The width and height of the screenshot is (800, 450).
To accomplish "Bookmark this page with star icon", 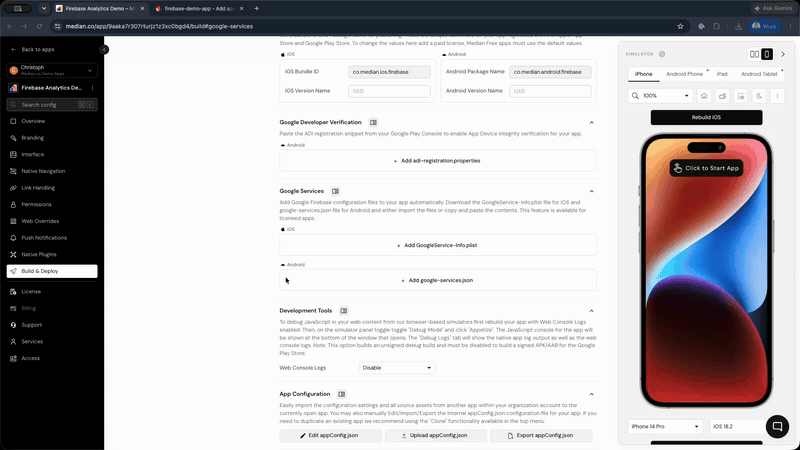I will pyautogui.click(x=680, y=27).
